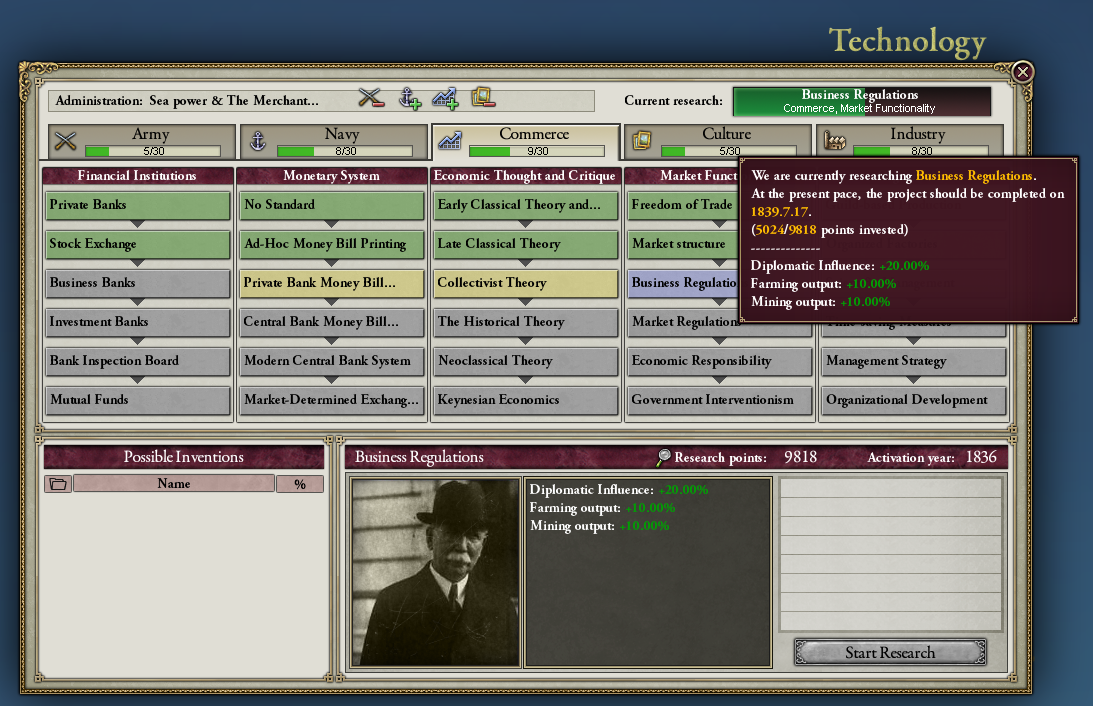Click the swords icon on Army tab
Image resolution: width=1093 pixels, height=706 pixels.
[66, 141]
